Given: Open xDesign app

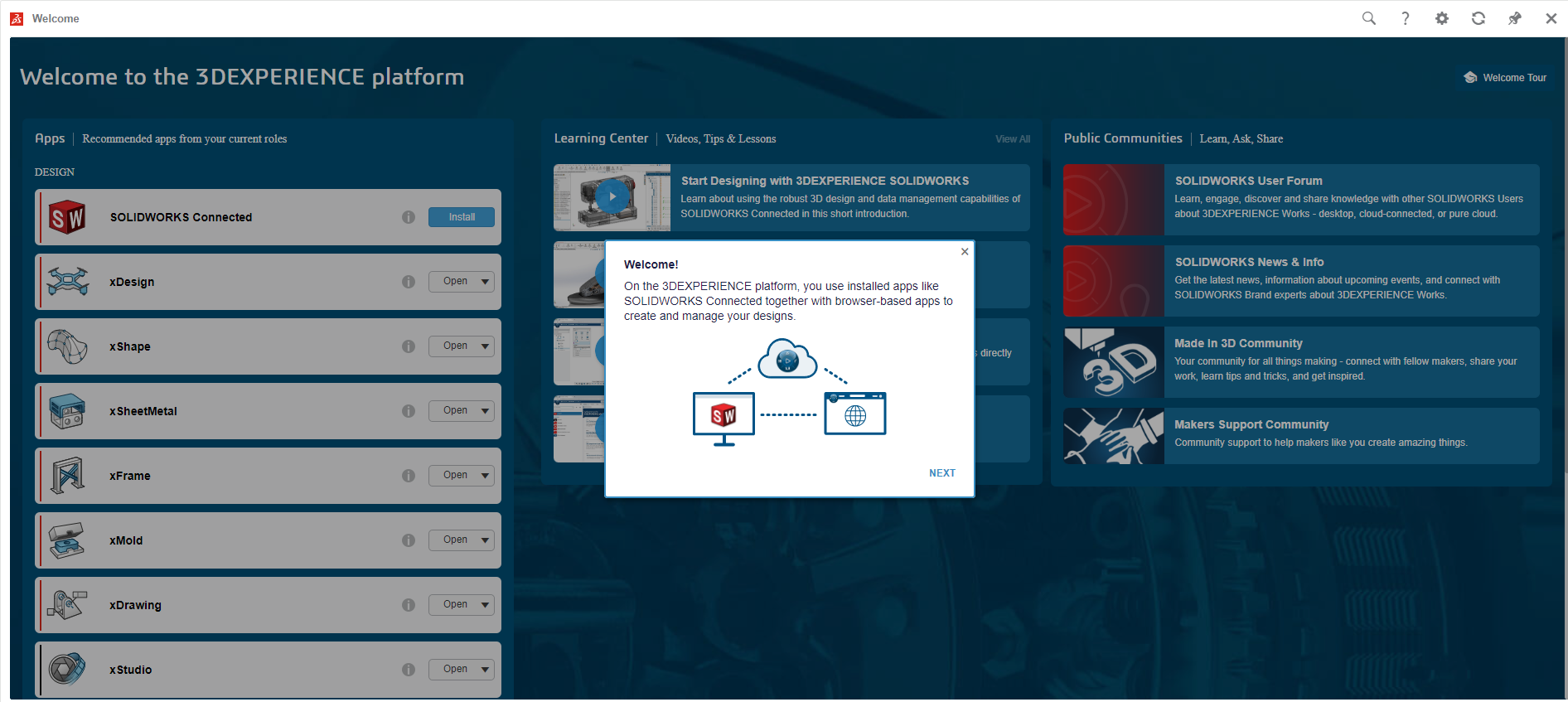Looking at the screenshot, I should tap(454, 282).
